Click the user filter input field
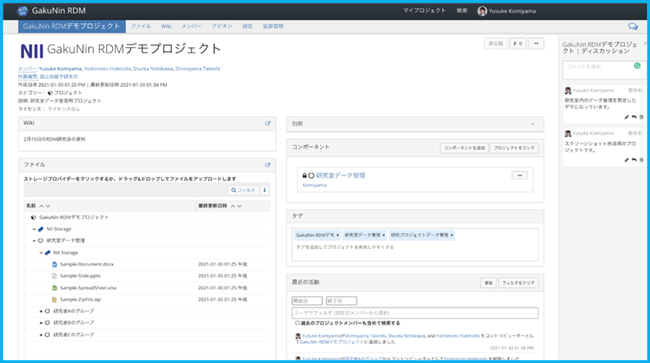This screenshot has width=650, height=363. [415, 313]
